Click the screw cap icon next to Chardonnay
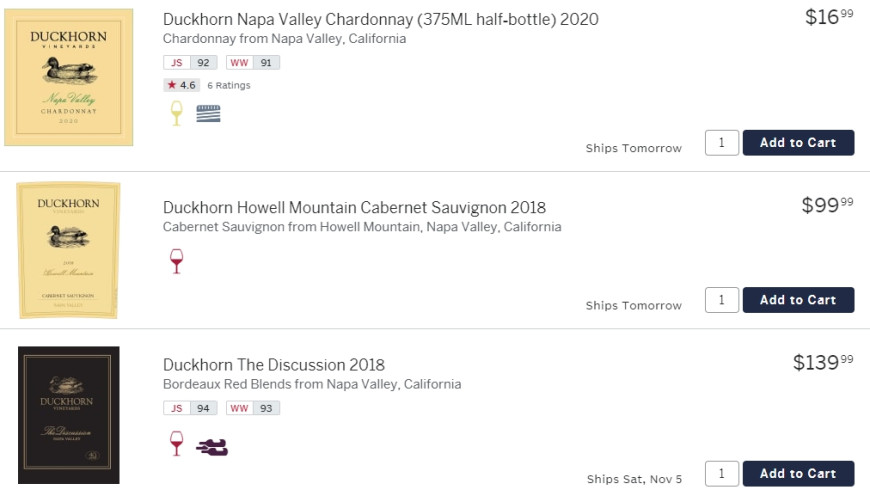The width and height of the screenshot is (870, 496). click(208, 113)
